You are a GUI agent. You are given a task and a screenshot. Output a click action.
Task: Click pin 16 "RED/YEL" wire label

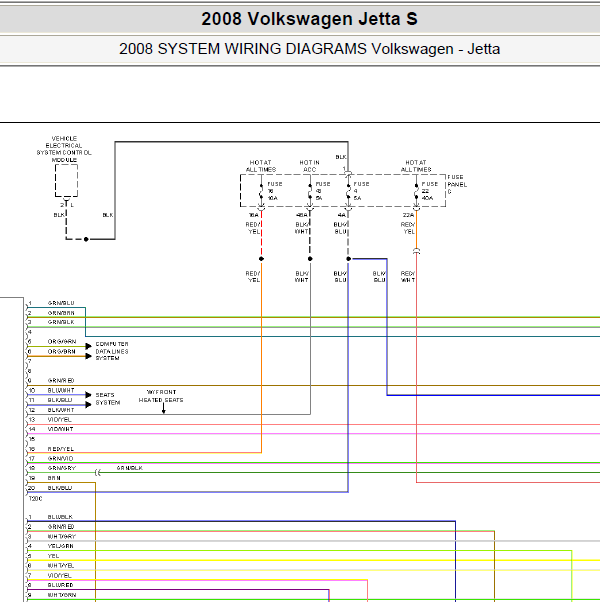point(61,449)
